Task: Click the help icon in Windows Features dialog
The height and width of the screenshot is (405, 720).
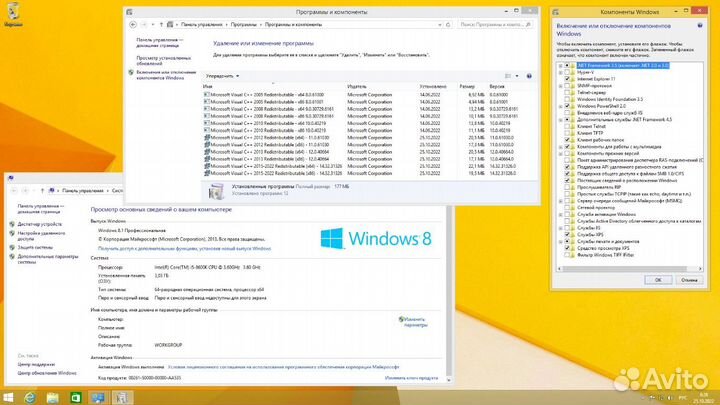Action: click(x=700, y=26)
